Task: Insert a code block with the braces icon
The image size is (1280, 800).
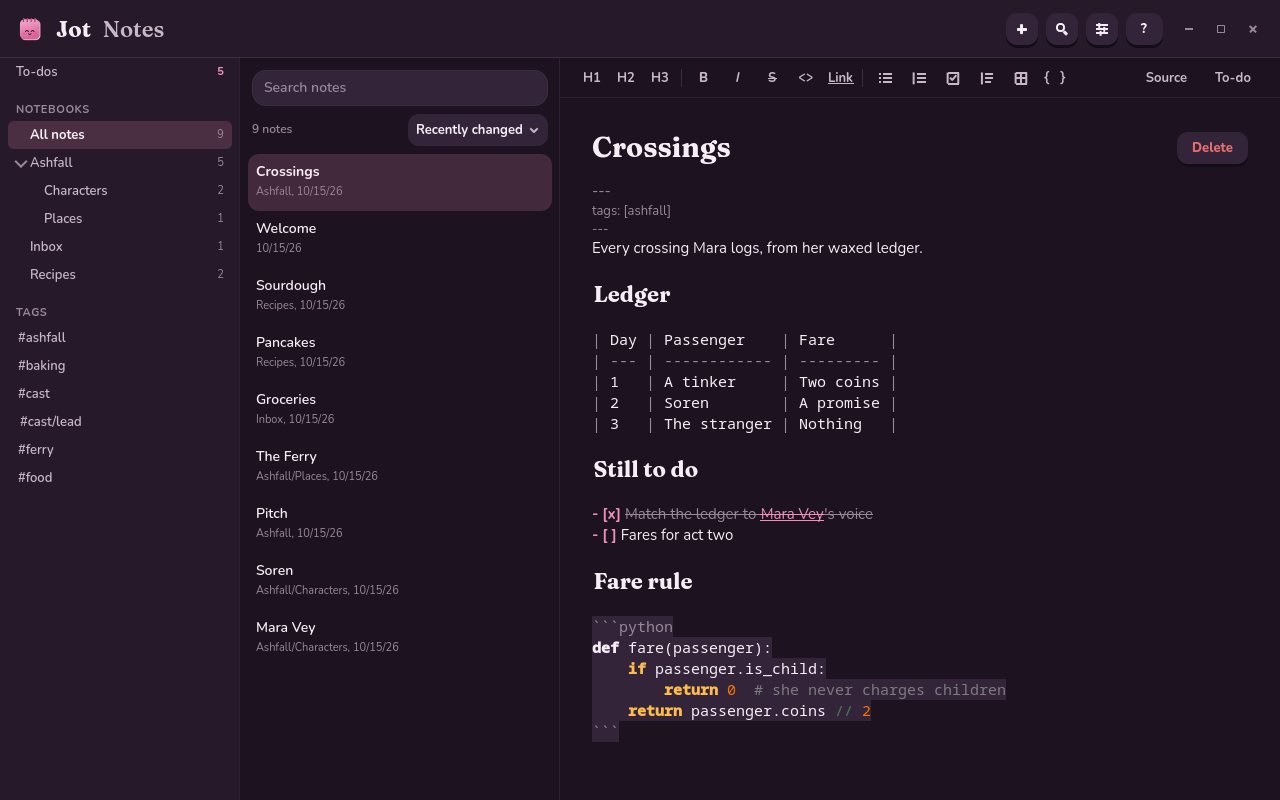Action: (x=1055, y=78)
